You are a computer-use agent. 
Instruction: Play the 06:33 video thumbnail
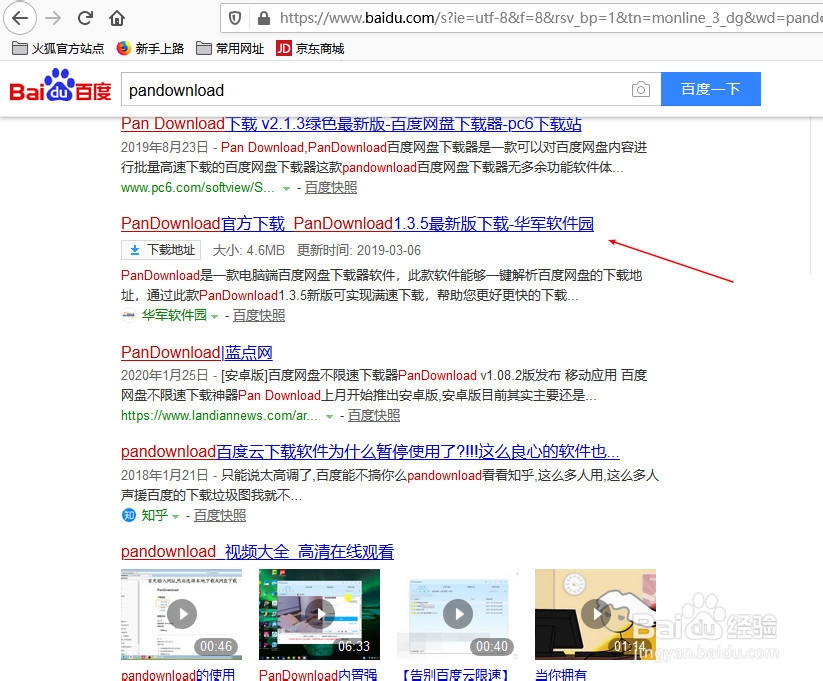click(x=319, y=614)
